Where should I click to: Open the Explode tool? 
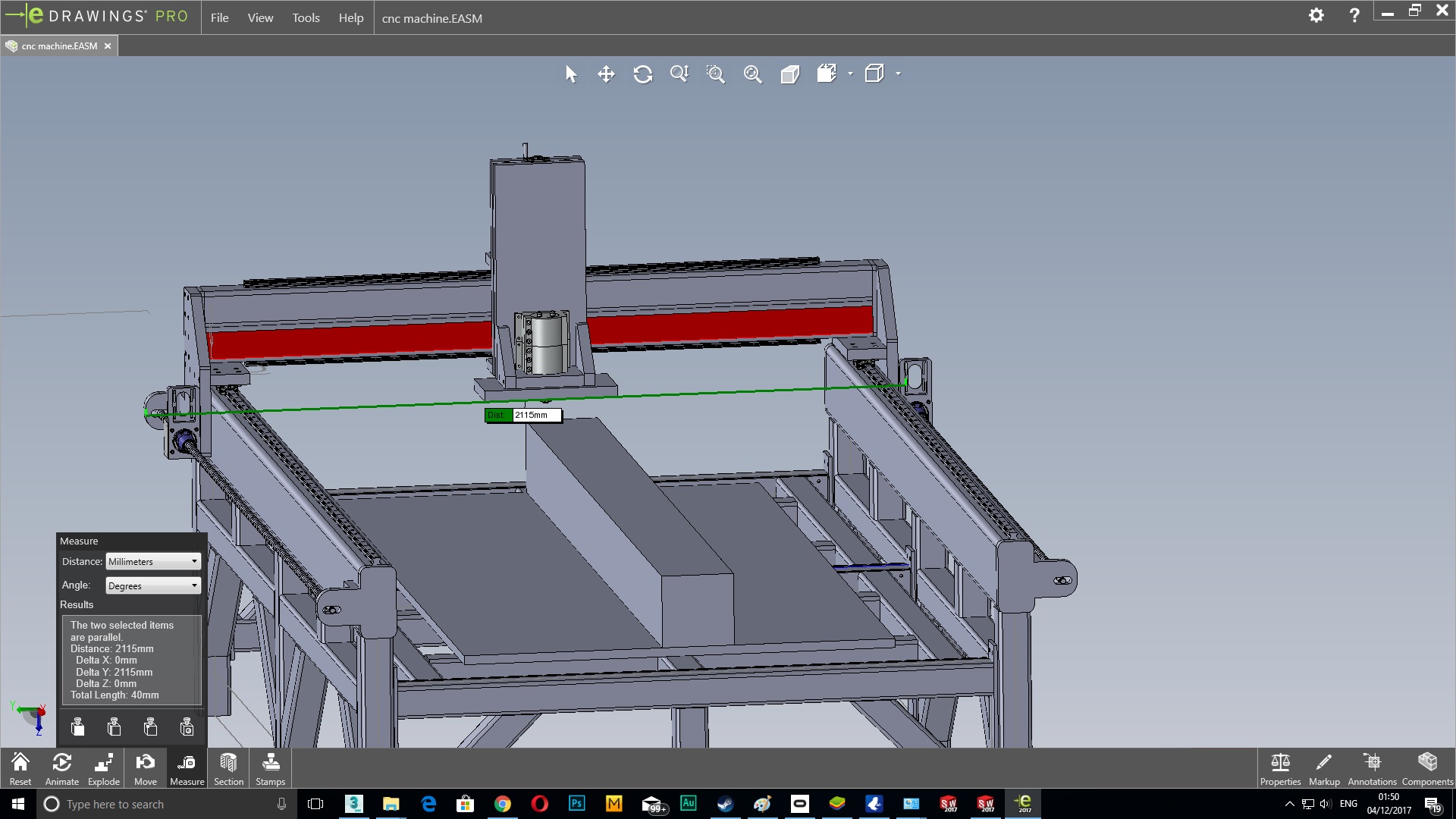click(104, 769)
